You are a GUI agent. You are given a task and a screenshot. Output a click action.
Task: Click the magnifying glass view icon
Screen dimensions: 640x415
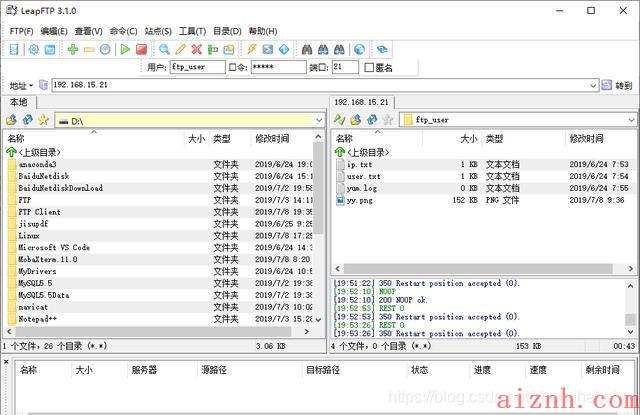pyautogui.click(x=164, y=50)
